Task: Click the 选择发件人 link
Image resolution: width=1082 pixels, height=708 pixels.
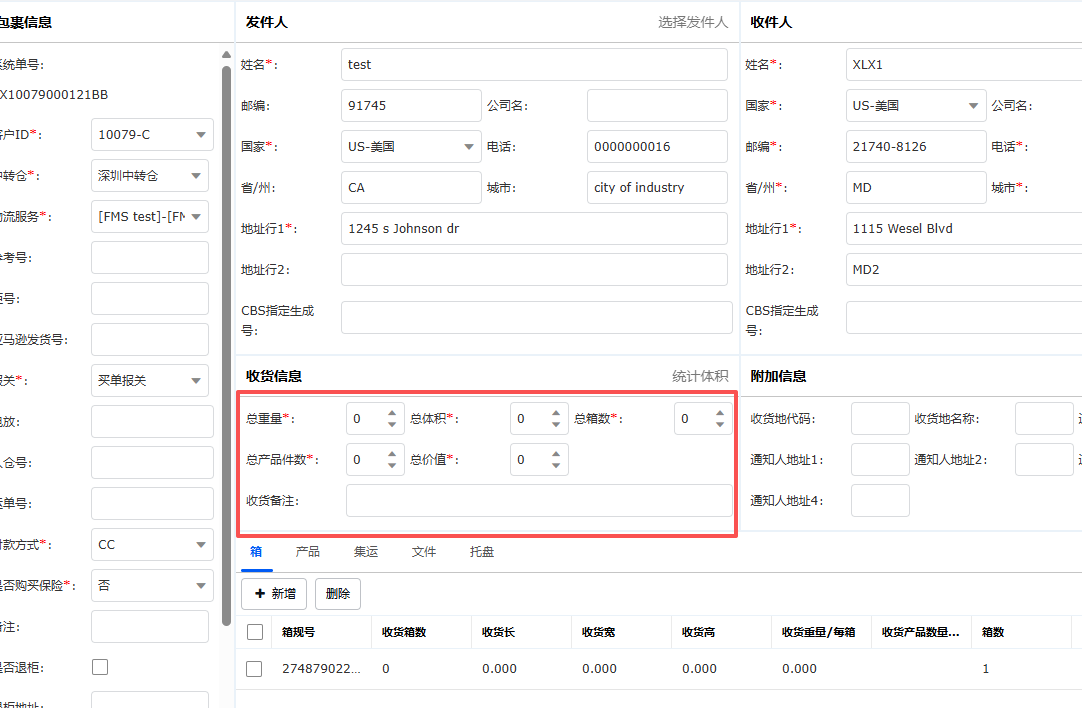Action: coord(692,22)
